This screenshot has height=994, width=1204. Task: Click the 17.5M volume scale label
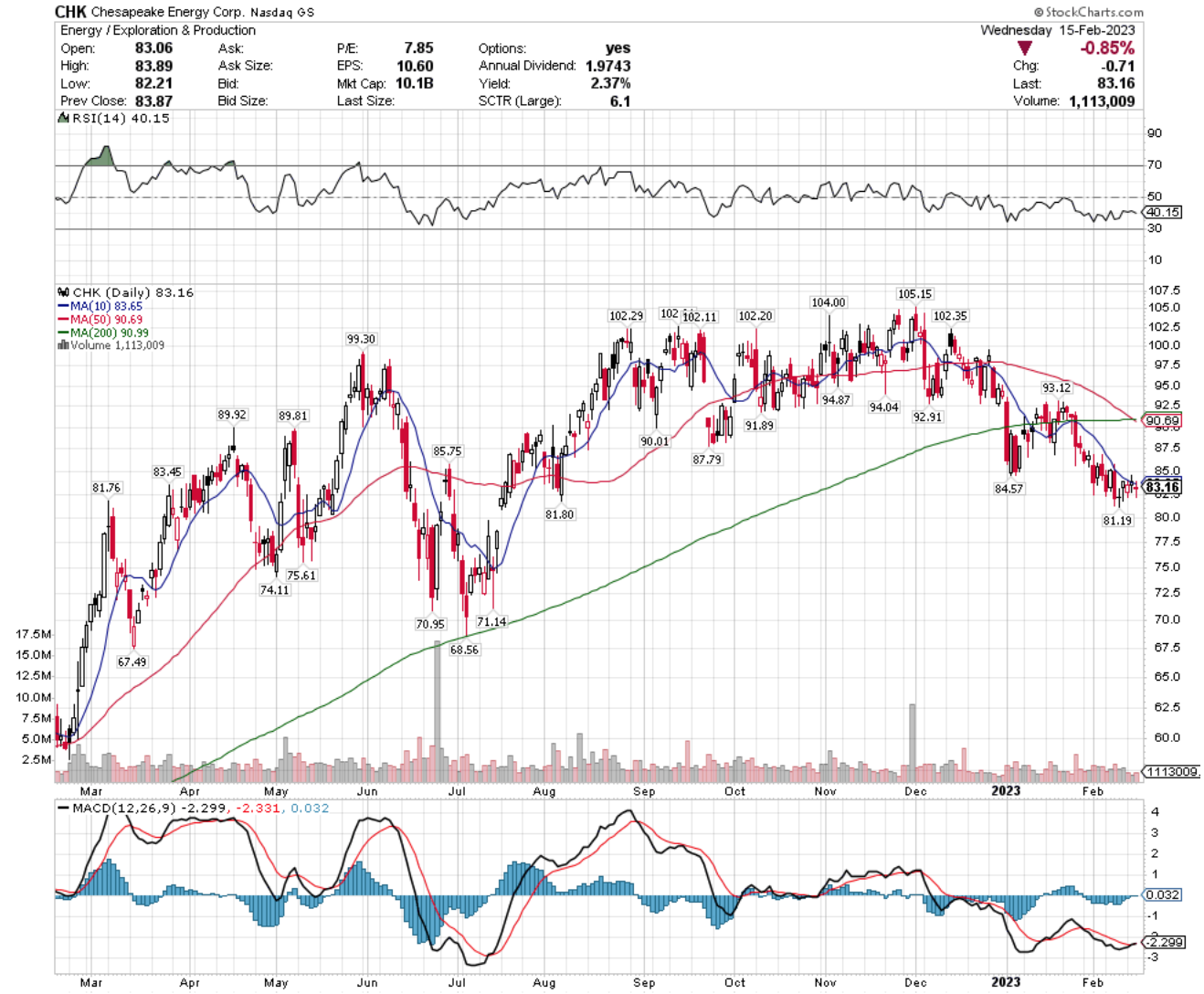[34, 634]
